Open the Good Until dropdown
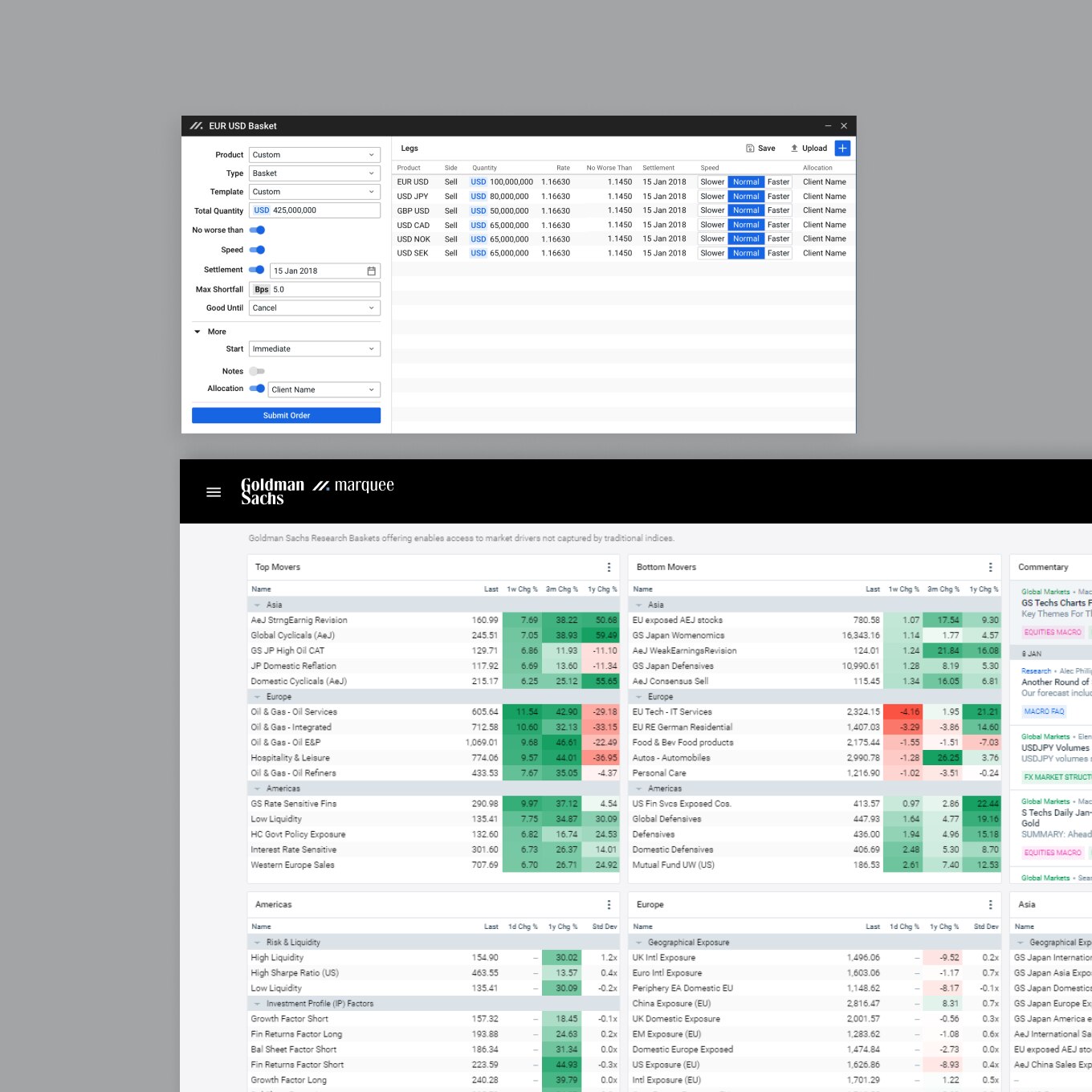Screen dimensions: 1092x1092 pyautogui.click(x=314, y=308)
